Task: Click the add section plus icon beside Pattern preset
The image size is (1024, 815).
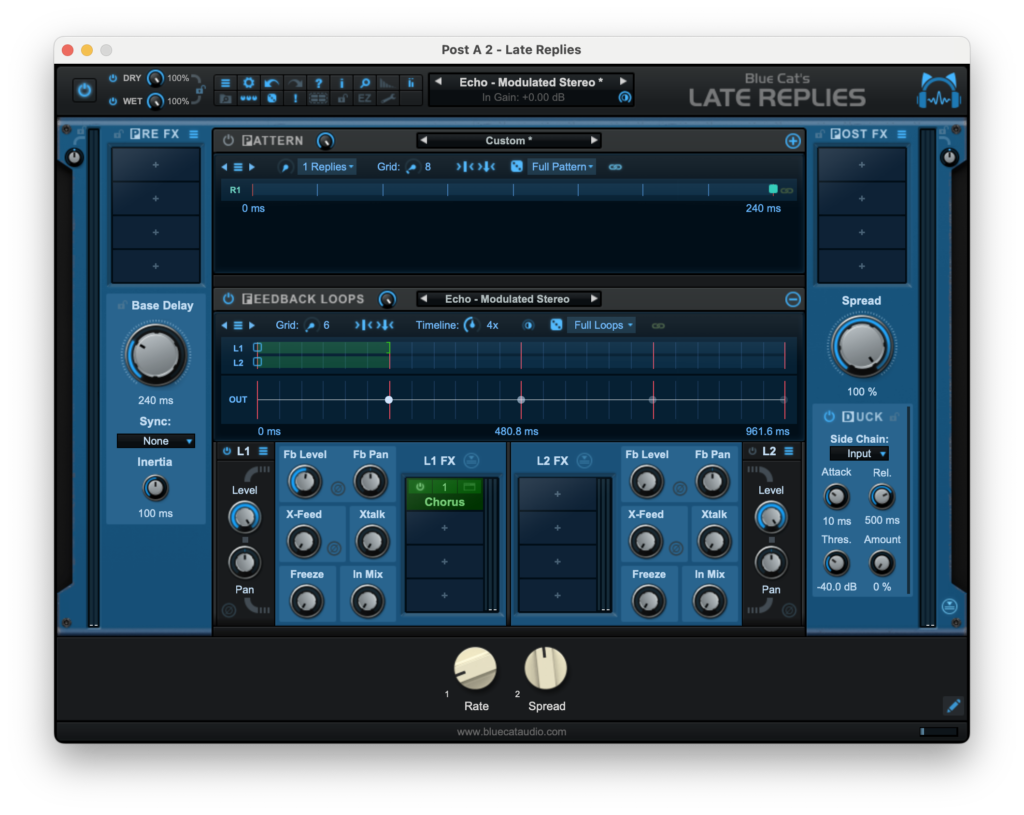Action: tap(792, 141)
